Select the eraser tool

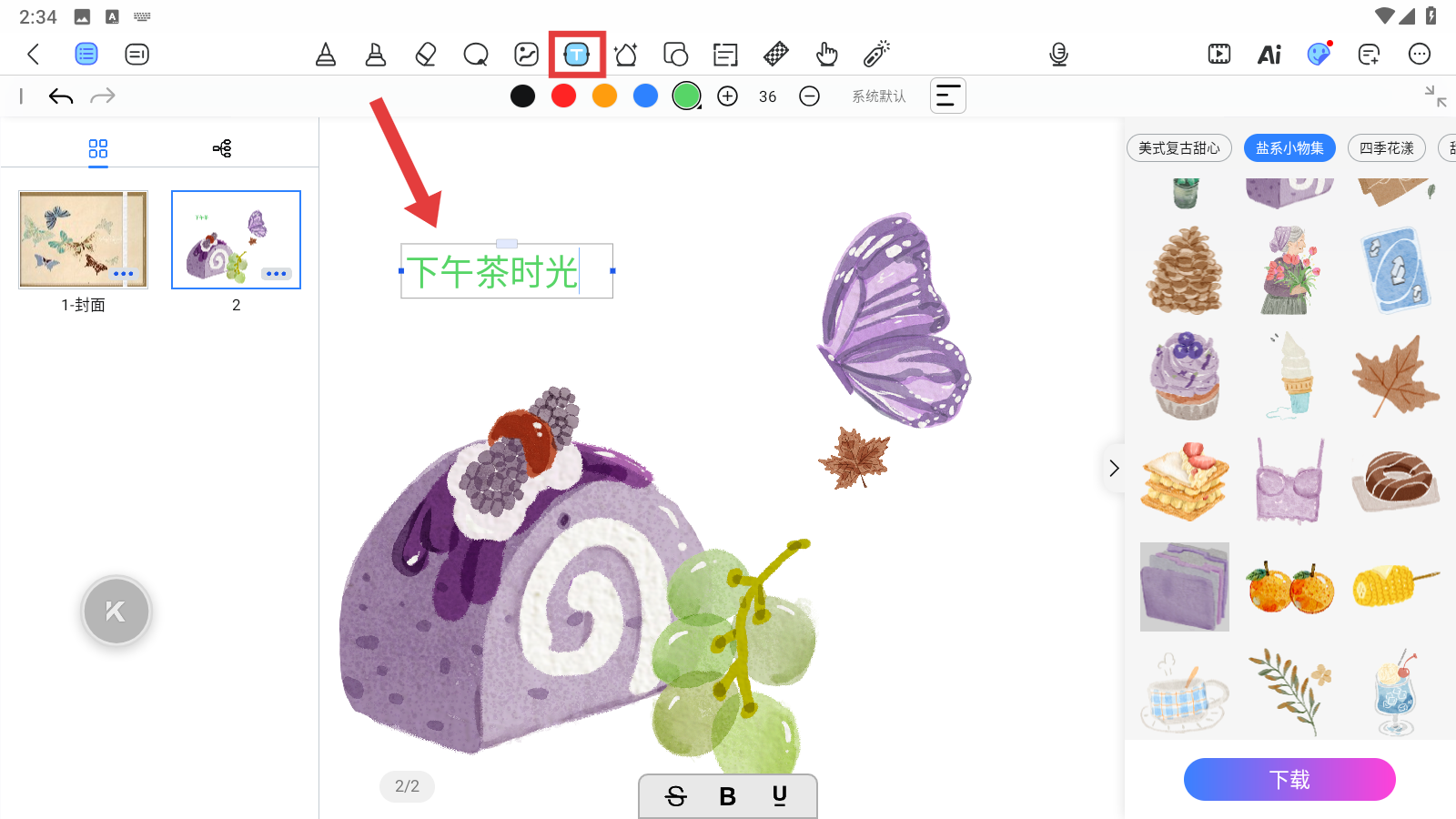(x=425, y=55)
